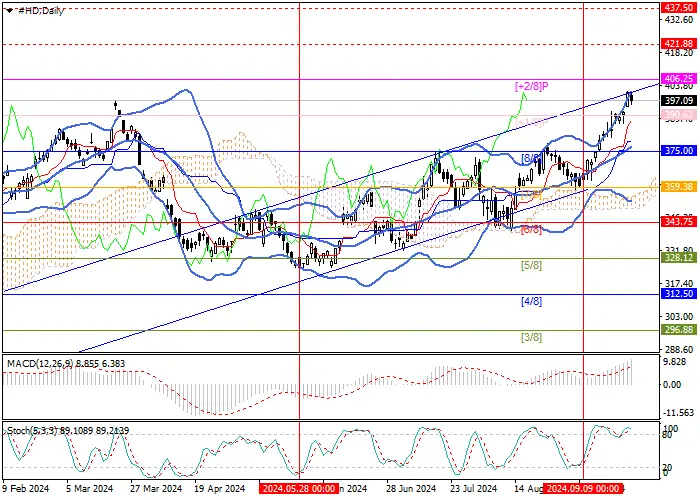This screenshot has width=700, height=500.
Task: Click the 296.88 olive price label
Action: (x=678, y=329)
